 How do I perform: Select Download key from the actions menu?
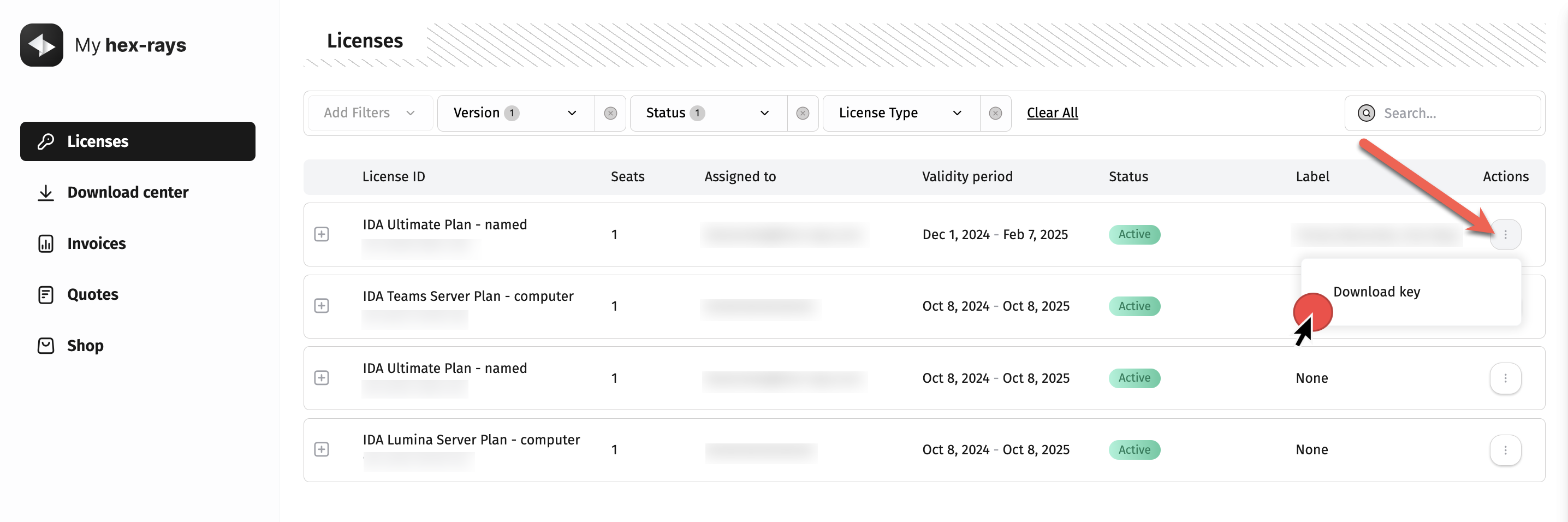tap(1376, 292)
